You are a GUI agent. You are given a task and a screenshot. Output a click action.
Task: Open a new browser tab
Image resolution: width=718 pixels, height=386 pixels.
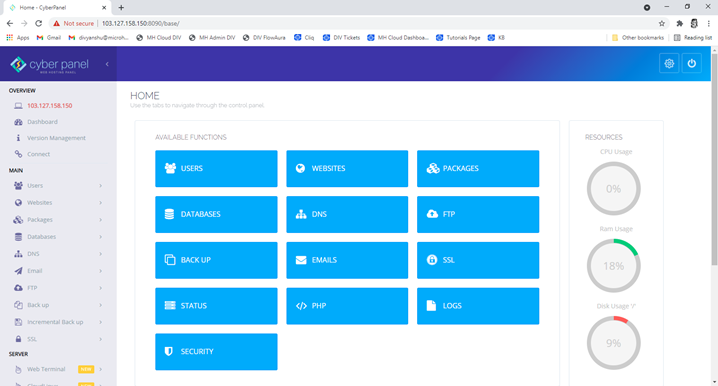(x=121, y=7)
